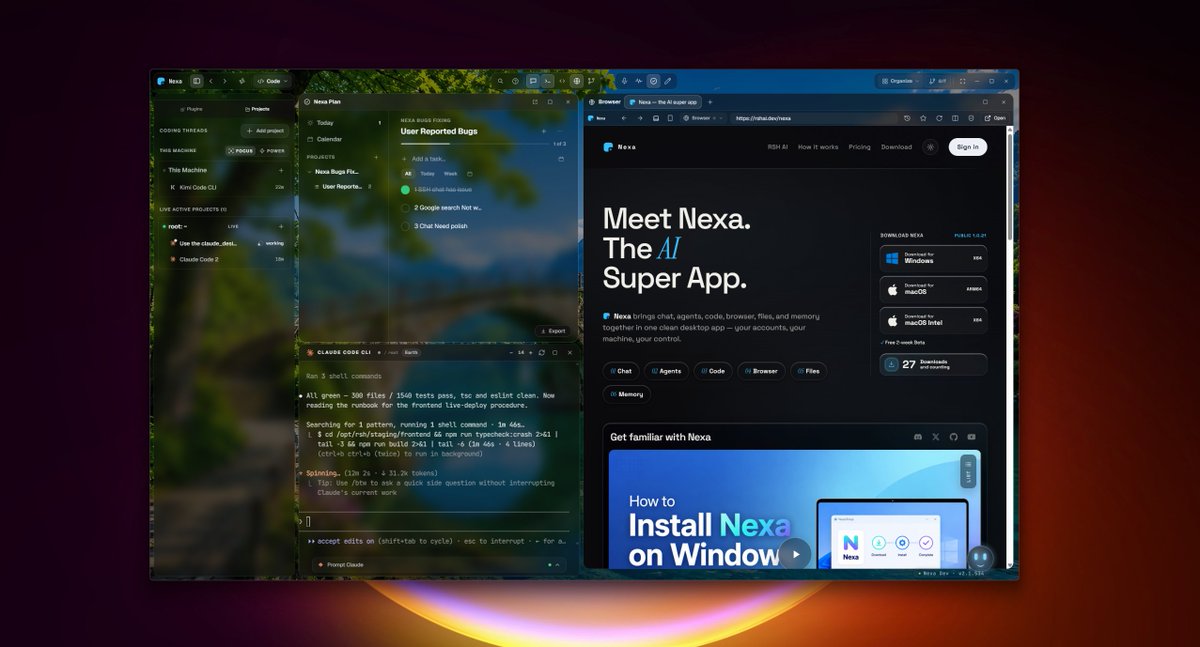Screen dimensions: 1200x647
Task: Open the help question-mark icon
Action: point(516,81)
